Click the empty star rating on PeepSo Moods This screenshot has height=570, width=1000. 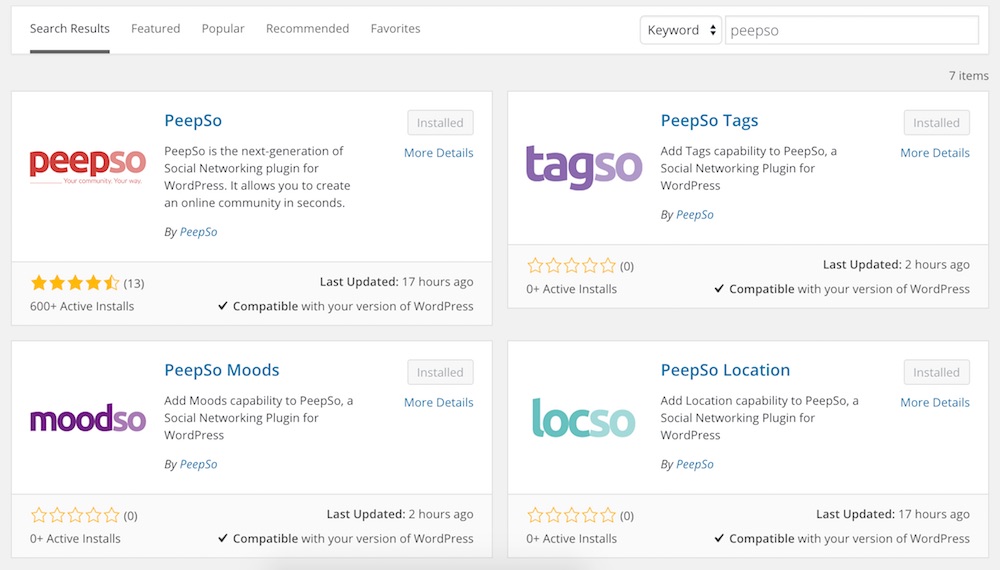click(75, 515)
